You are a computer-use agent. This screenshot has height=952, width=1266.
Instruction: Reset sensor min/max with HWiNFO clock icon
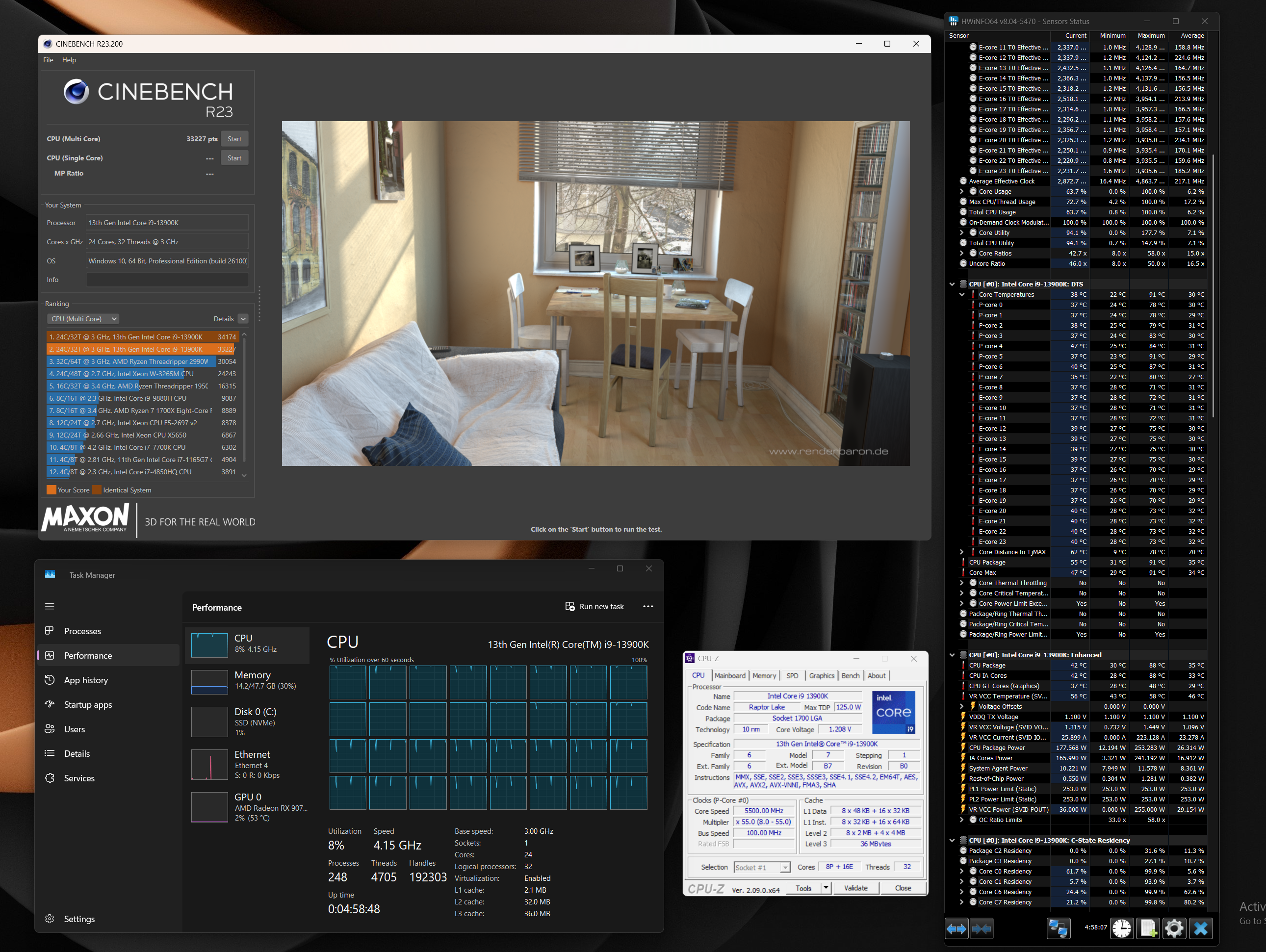1122,928
